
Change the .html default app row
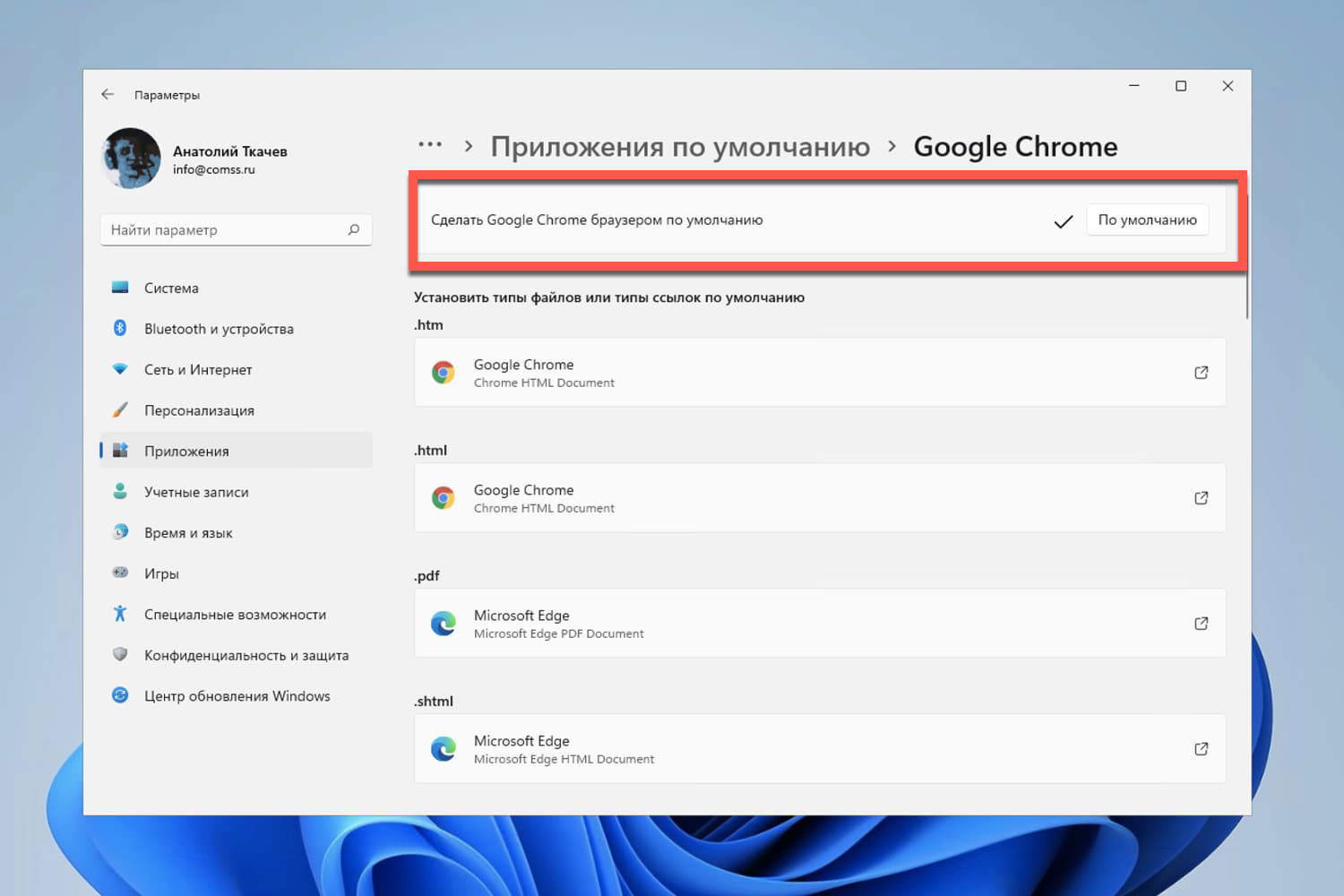click(x=820, y=497)
